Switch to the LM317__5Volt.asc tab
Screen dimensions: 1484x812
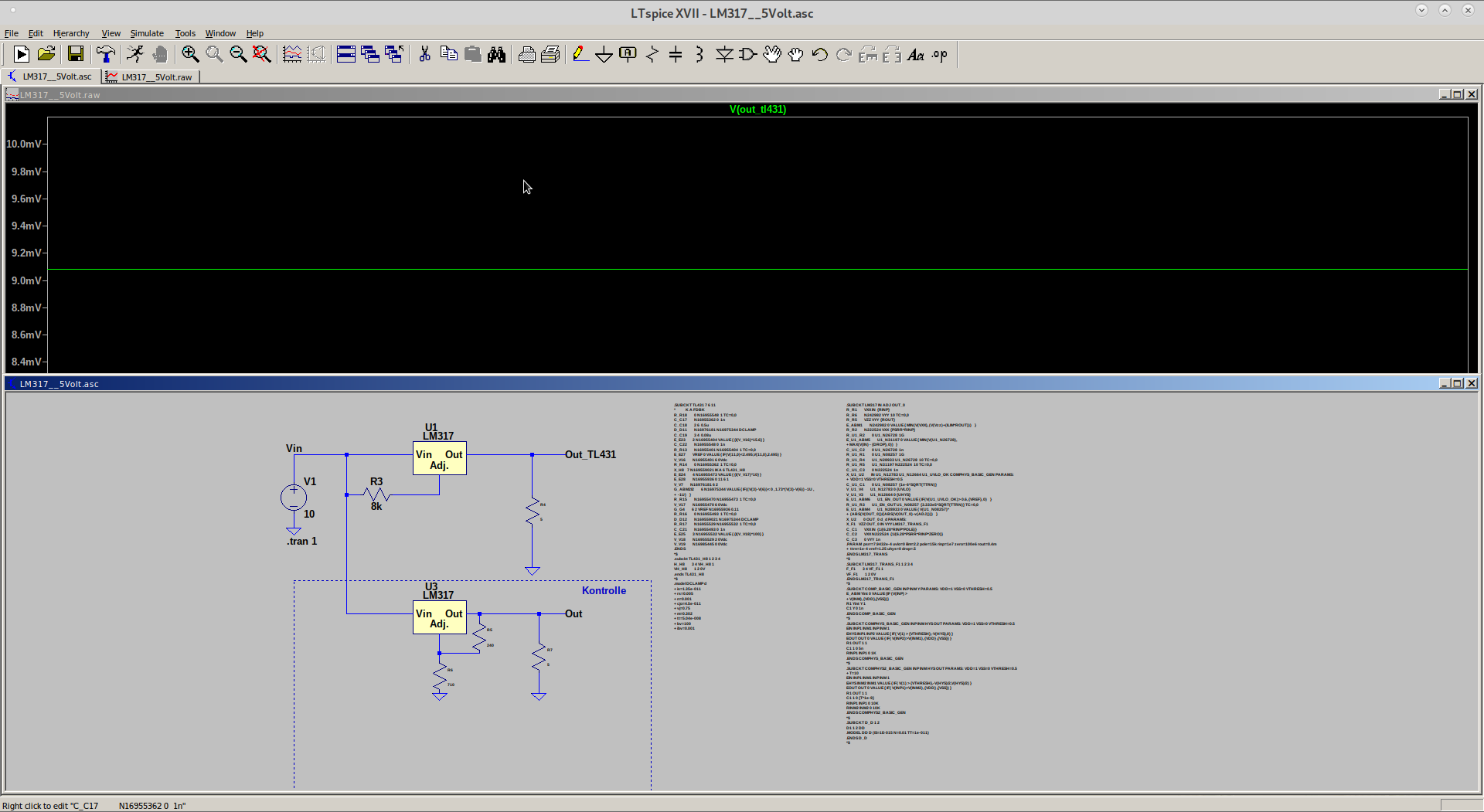(51, 76)
